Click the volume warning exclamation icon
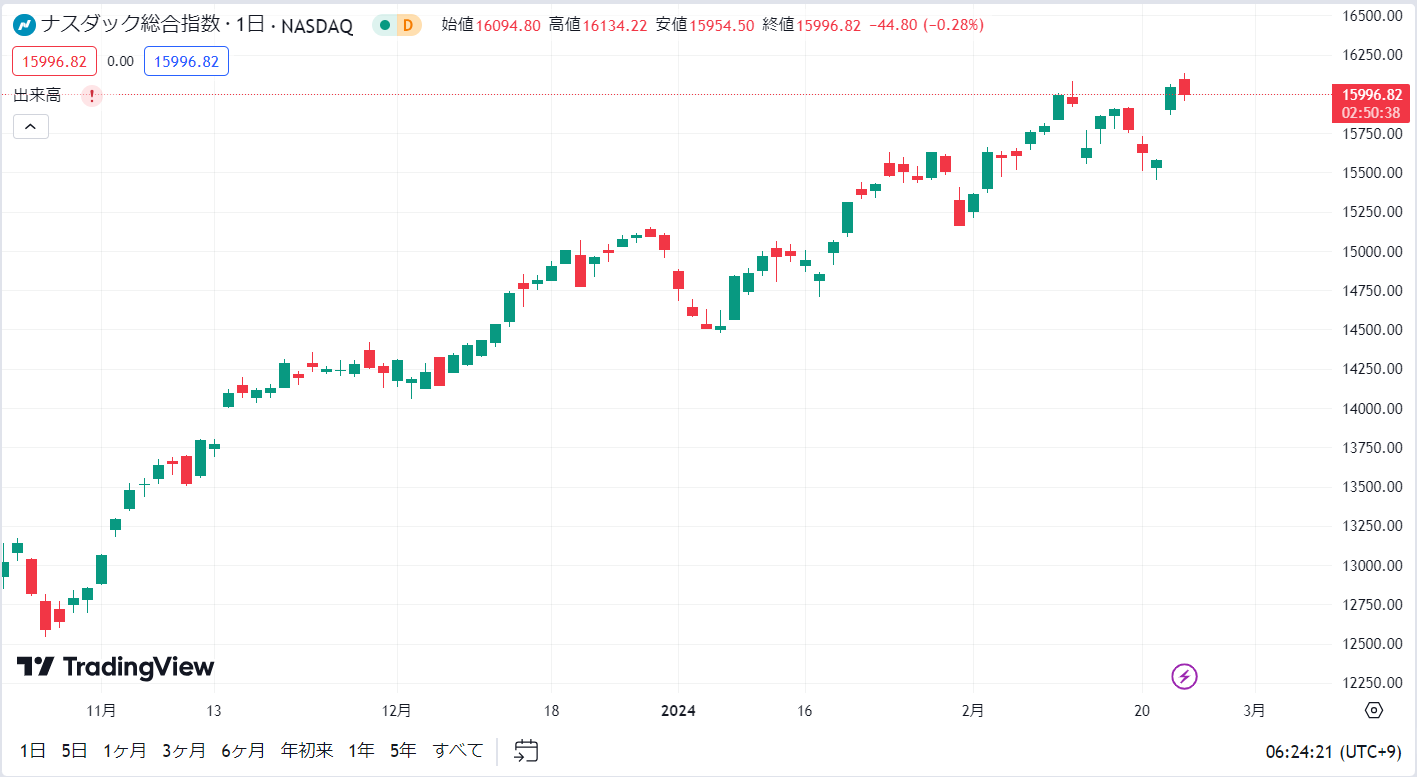Viewport: 1417px width, 777px height. click(x=92, y=96)
